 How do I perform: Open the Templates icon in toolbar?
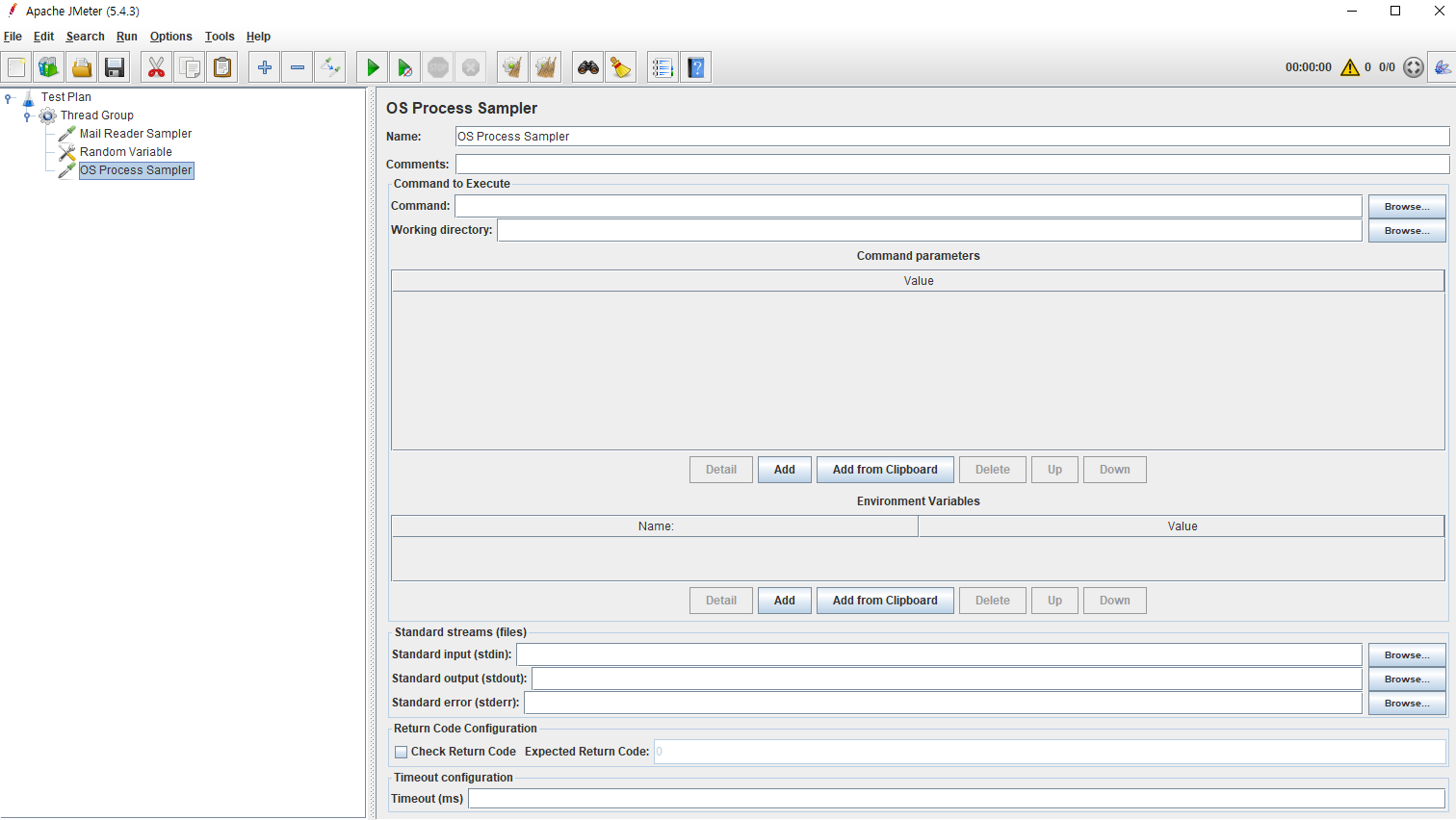click(x=49, y=67)
